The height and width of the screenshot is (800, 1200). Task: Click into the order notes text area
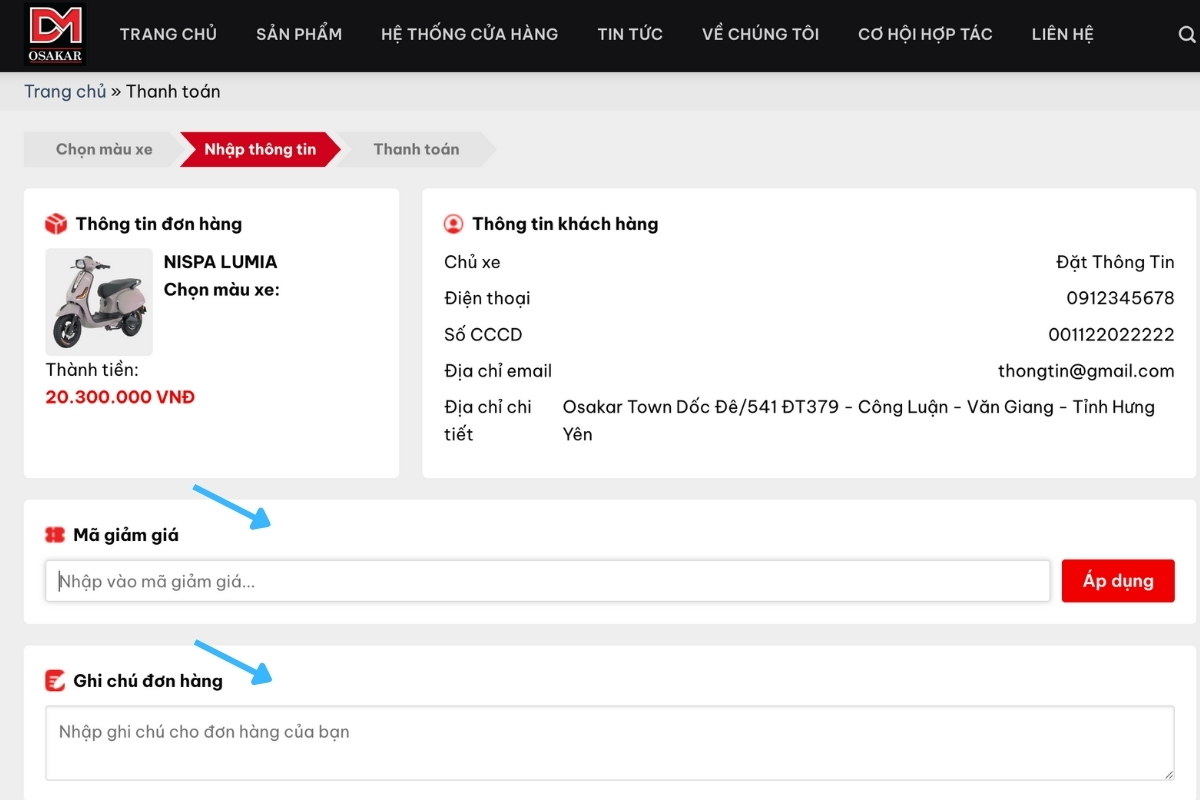(x=609, y=742)
